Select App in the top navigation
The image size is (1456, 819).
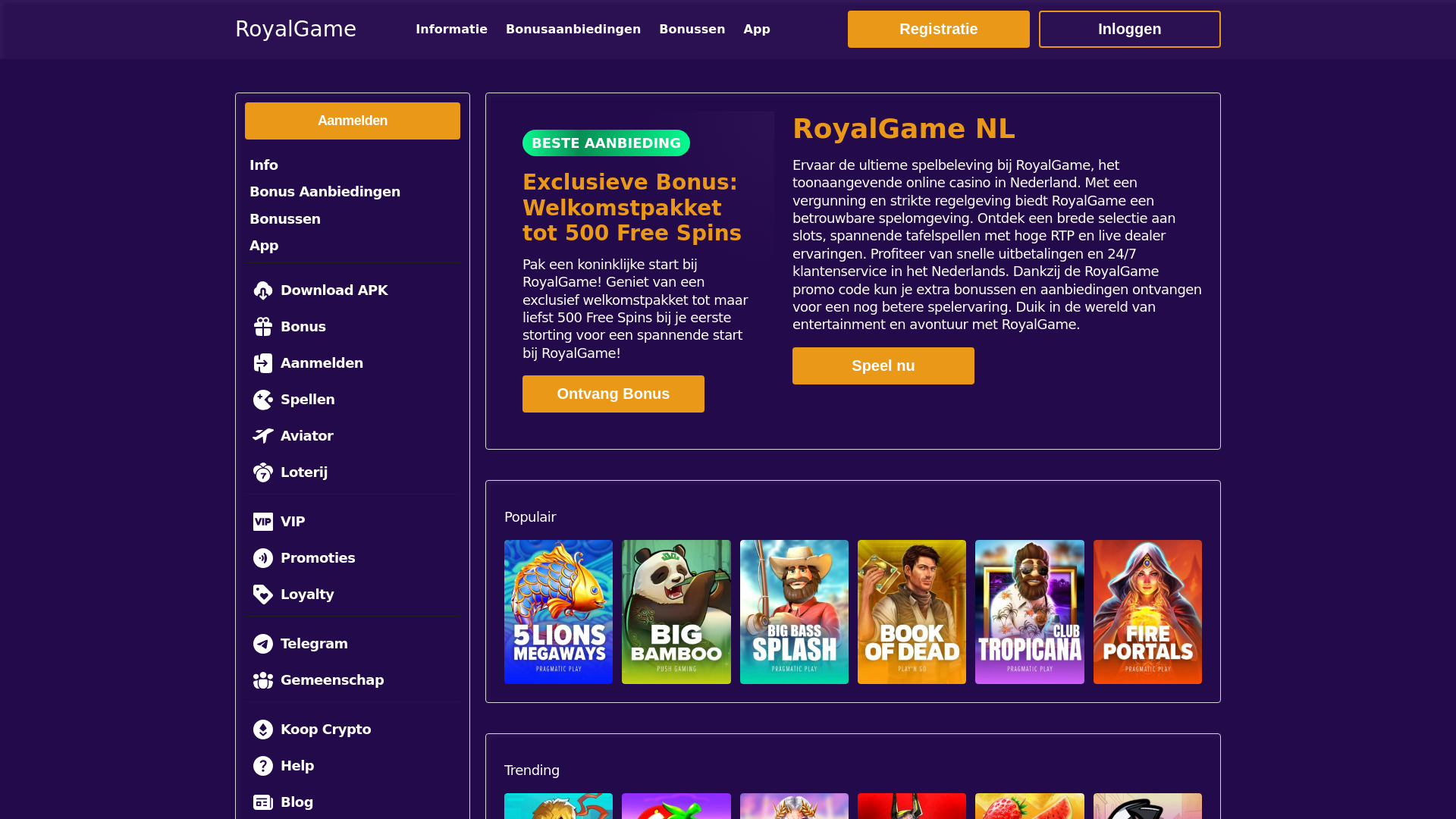tap(757, 29)
